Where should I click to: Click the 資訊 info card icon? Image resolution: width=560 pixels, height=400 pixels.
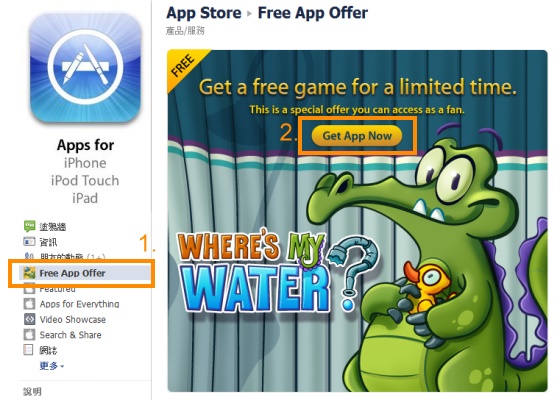(29, 242)
